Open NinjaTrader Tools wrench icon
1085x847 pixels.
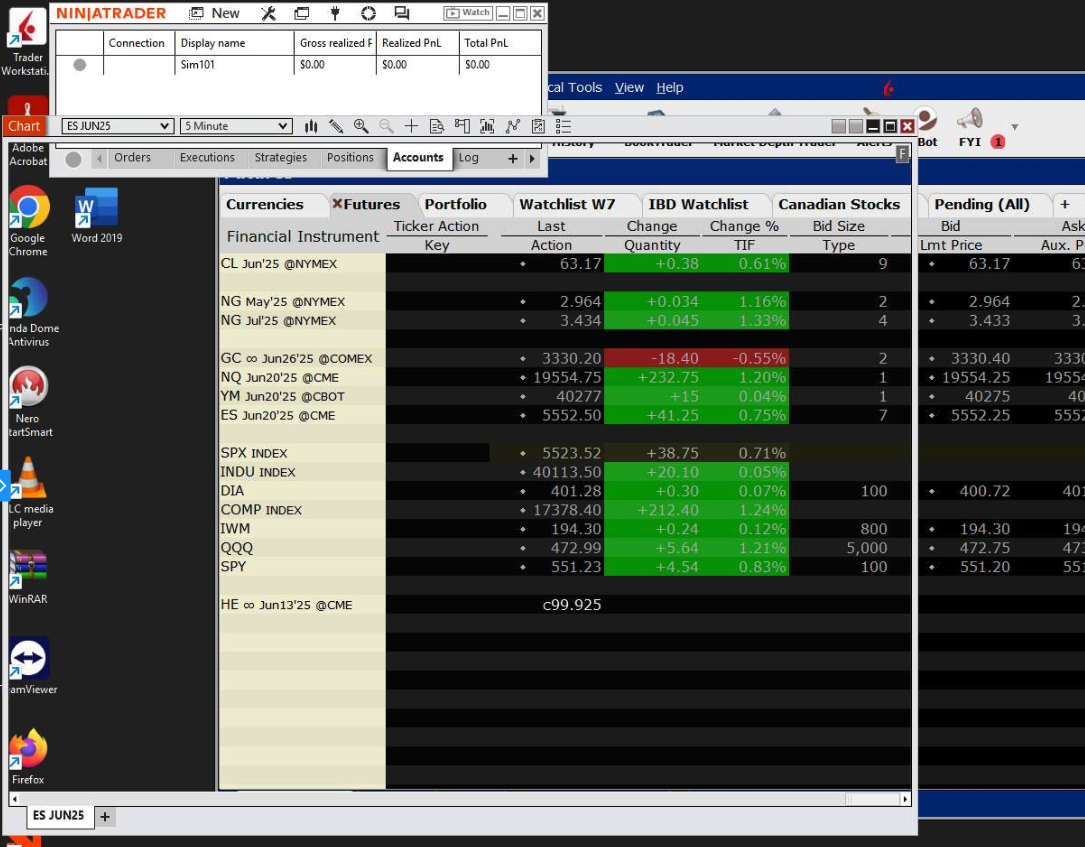[x=268, y=13]
